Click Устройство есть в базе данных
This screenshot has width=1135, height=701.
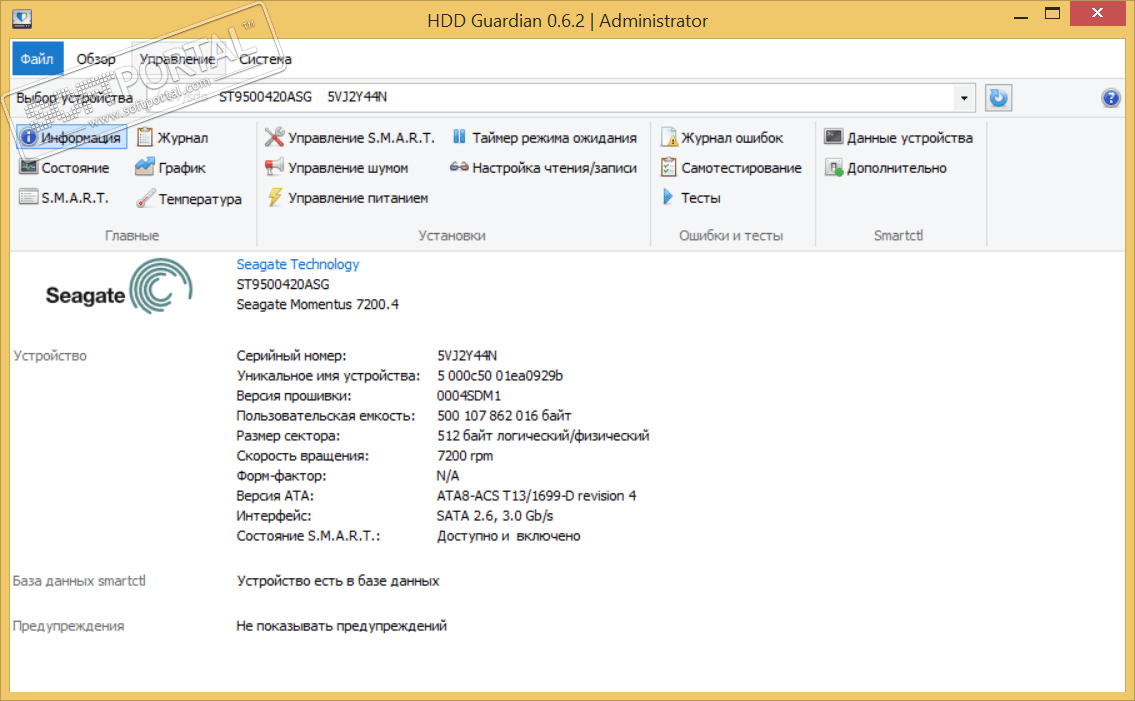coord(337,582)
